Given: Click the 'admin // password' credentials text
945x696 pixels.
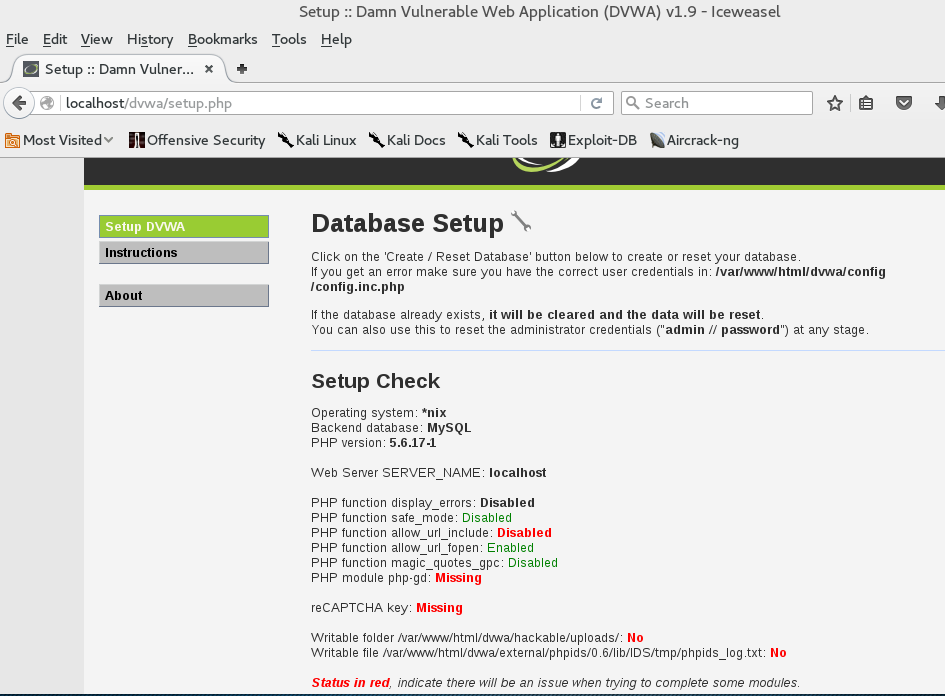Looking at the screenshot, I should (723, 330).
